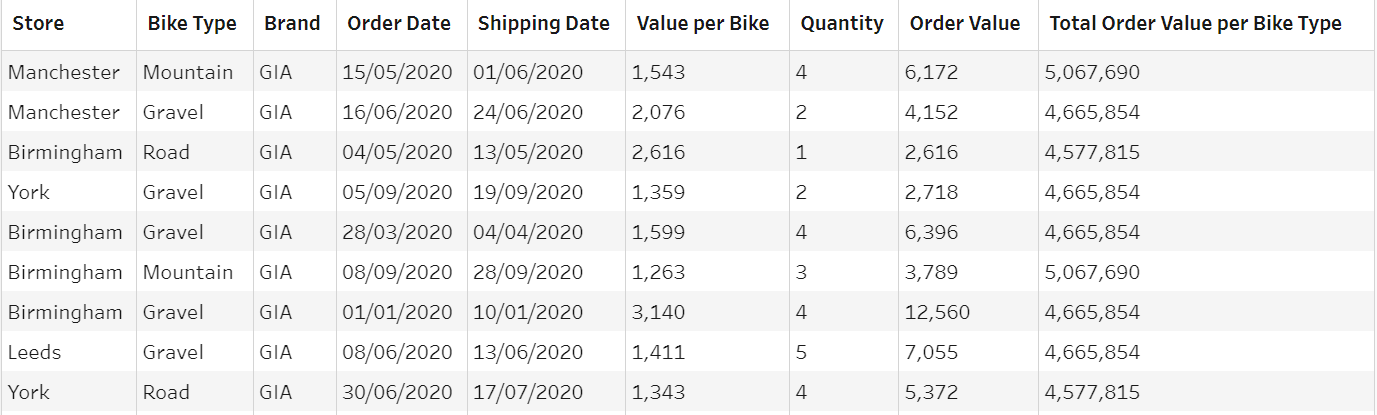Screen dimensions: 1377x415
Task: Select the Value per Bike header
Action: pos(703,24)
